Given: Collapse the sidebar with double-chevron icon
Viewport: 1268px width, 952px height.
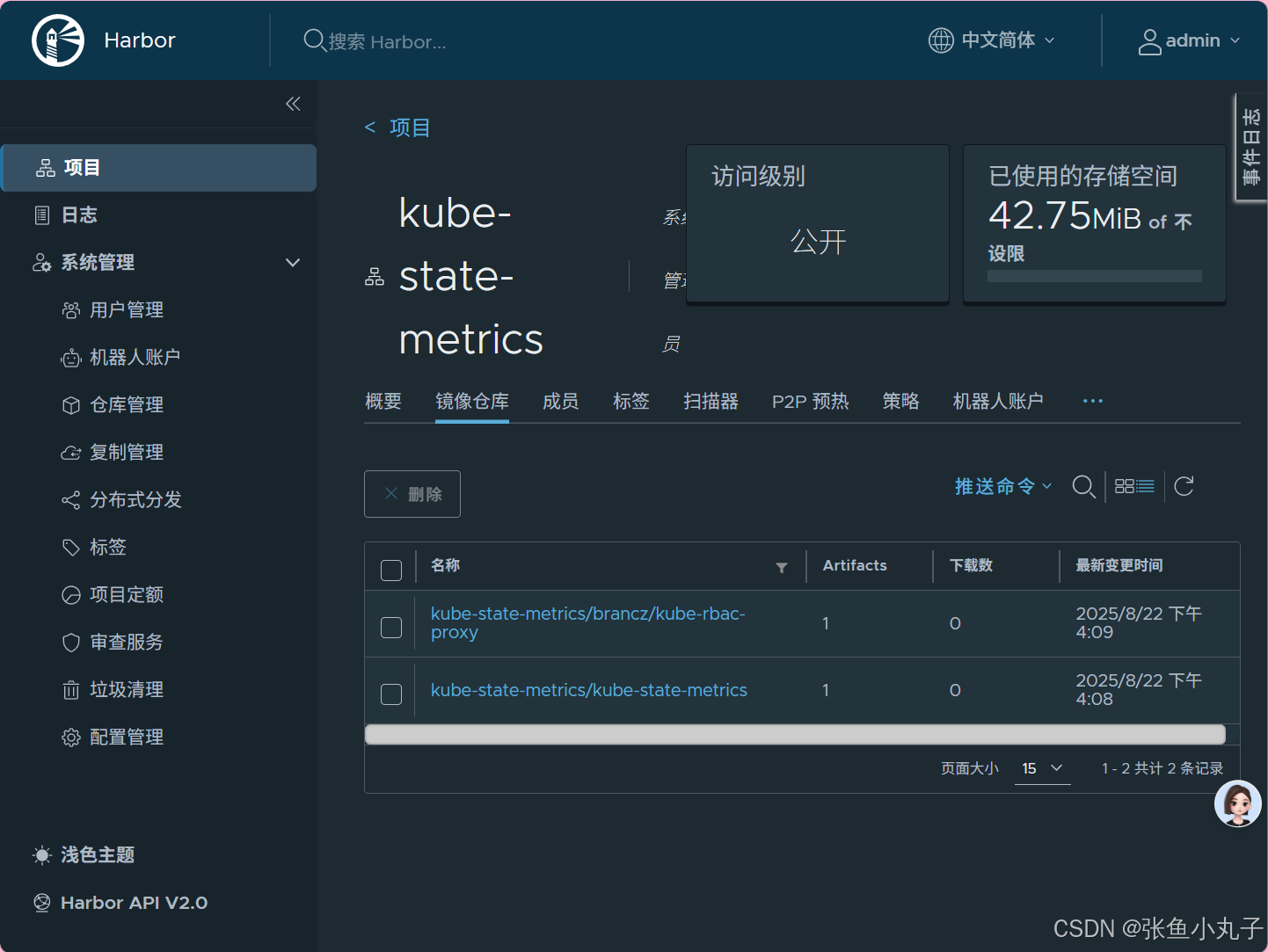Looking at the screenshot, I should tap(293, 104).
